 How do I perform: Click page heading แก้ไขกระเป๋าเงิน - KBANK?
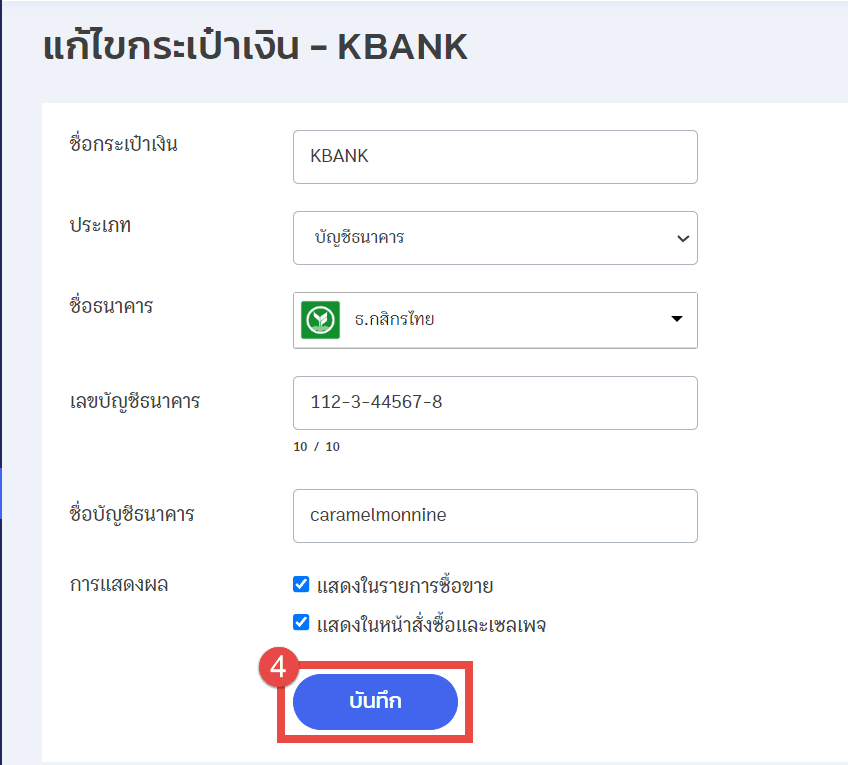256,47
